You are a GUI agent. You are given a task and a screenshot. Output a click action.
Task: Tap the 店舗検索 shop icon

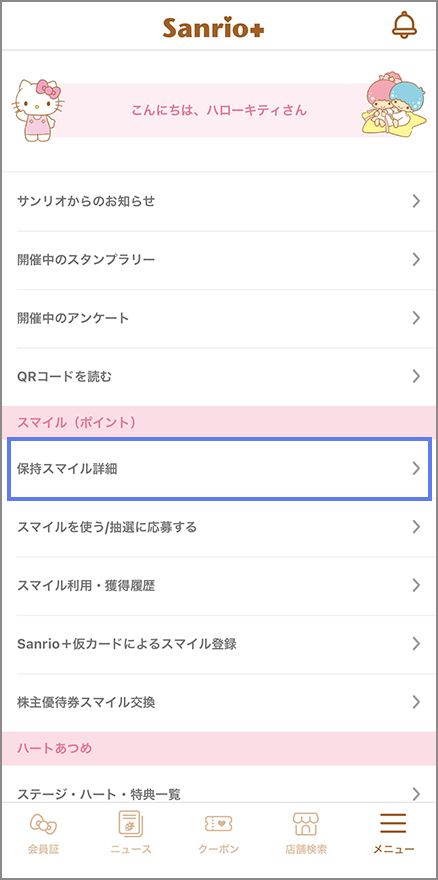pos(306,824)
